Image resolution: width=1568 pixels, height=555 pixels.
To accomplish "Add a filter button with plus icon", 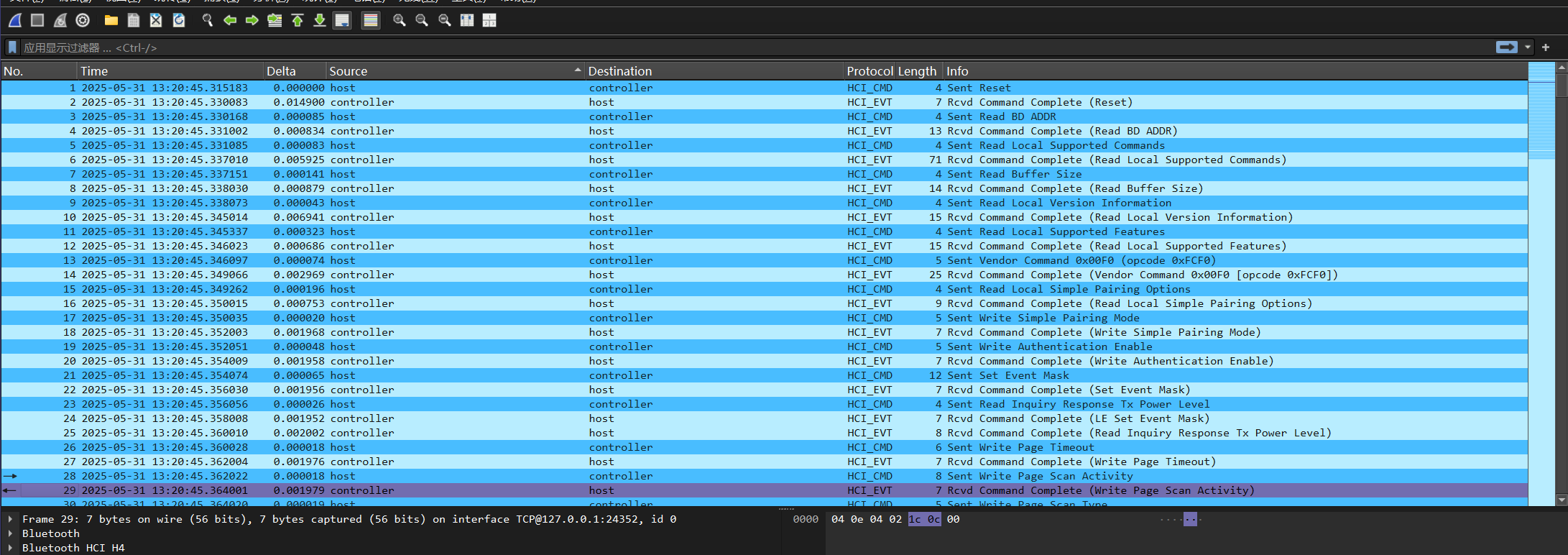I will tap(1546, 47).
